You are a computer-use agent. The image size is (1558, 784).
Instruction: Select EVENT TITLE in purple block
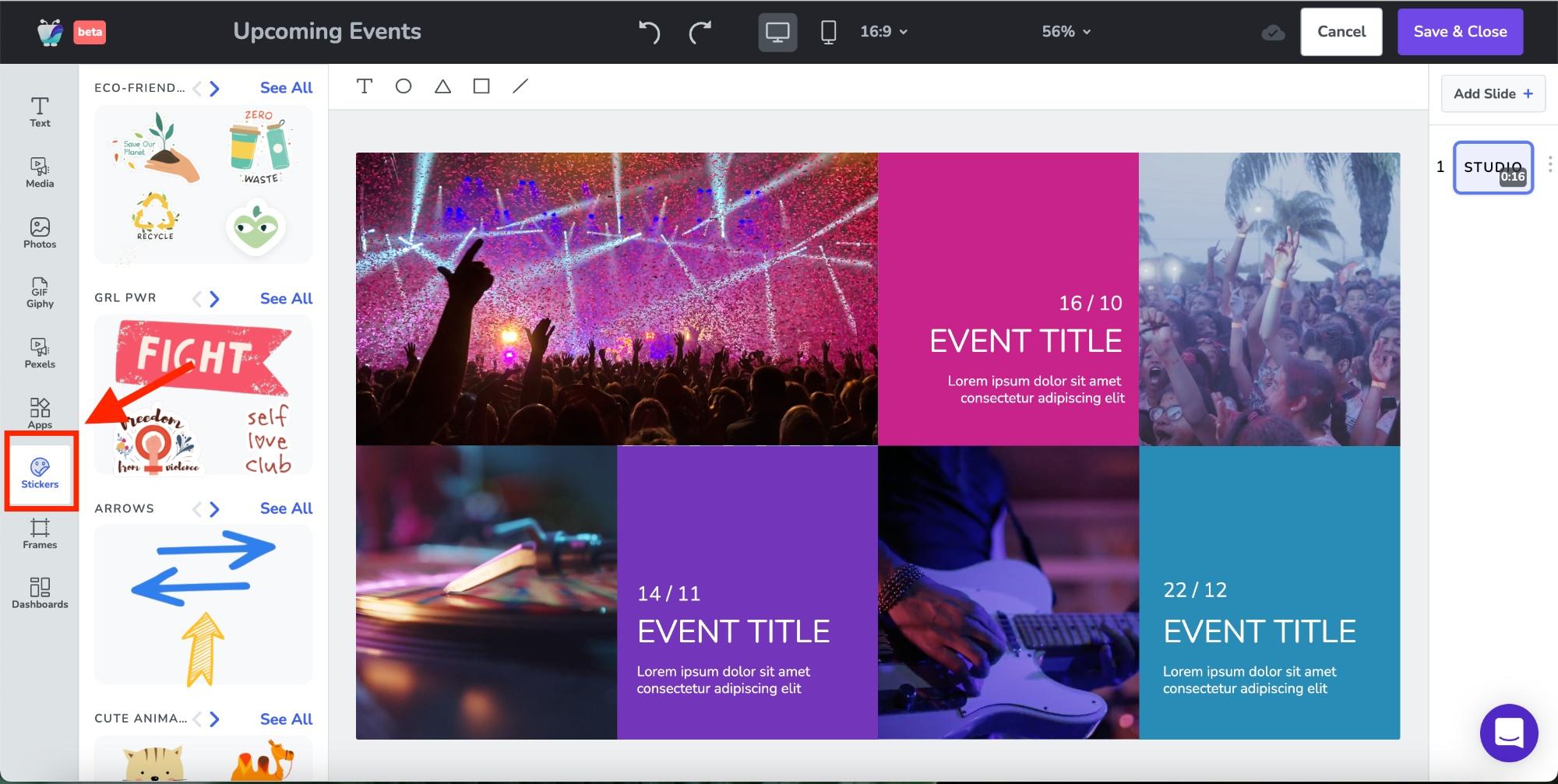pos(733,631)
